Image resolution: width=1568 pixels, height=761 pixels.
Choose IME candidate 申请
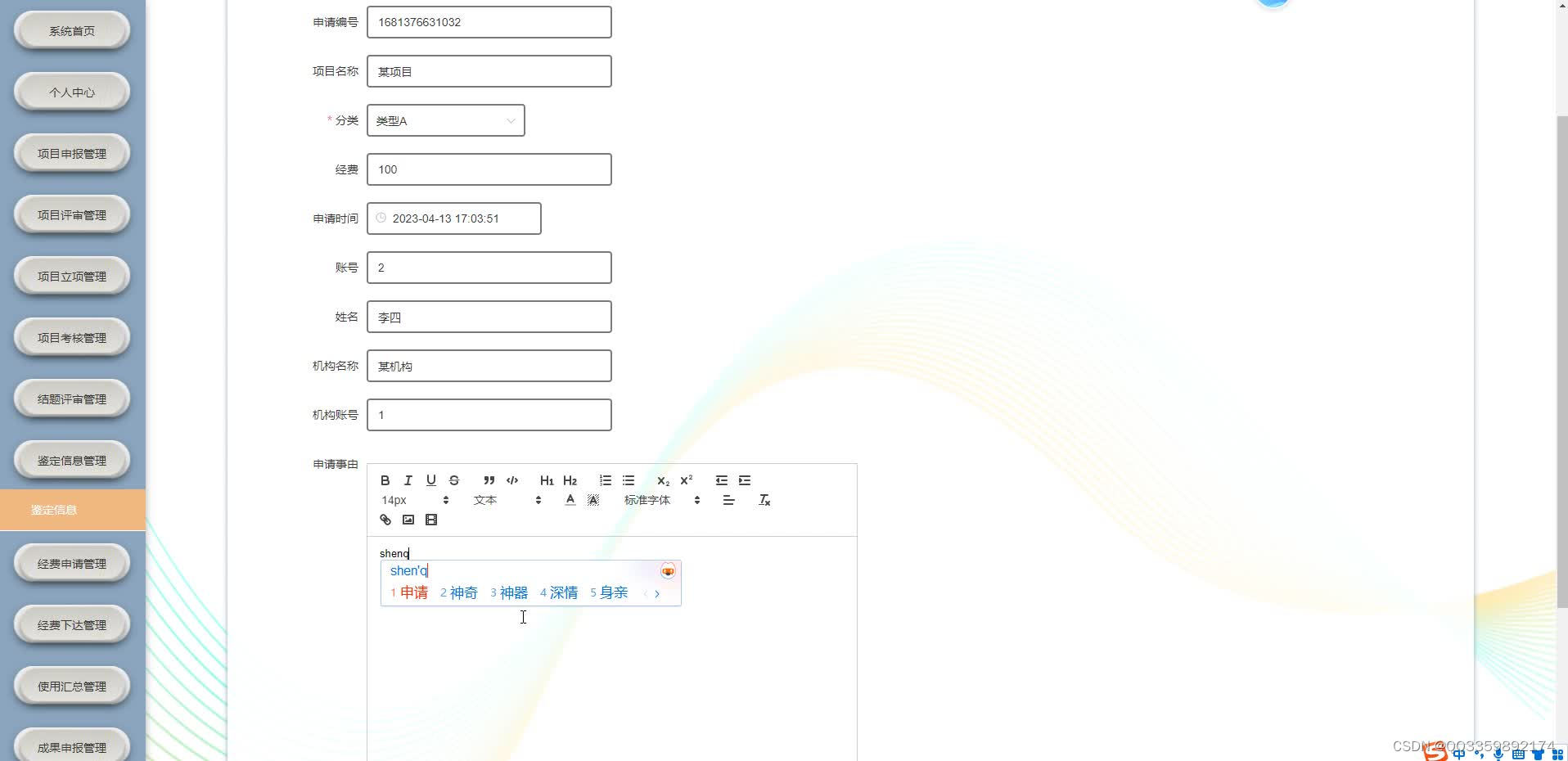(409, 592)
